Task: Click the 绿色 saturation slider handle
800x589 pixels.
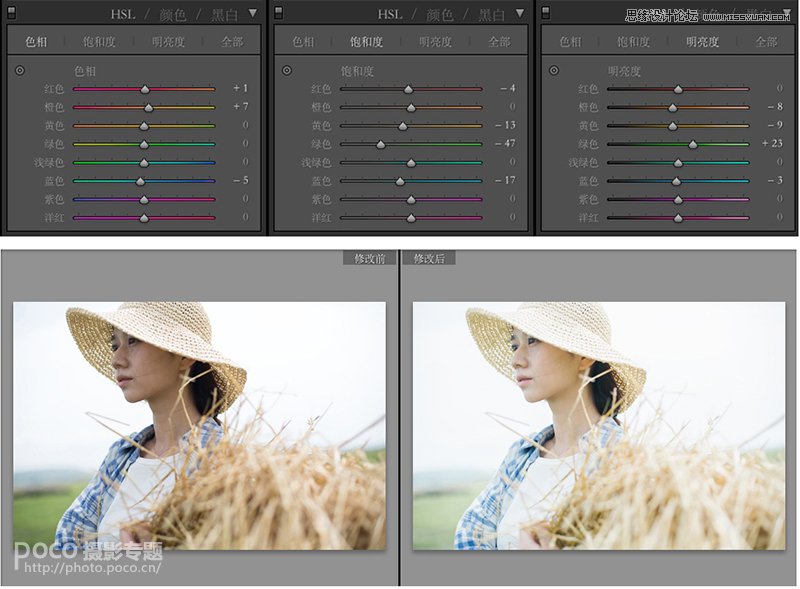Action: (x=381, y=144)
